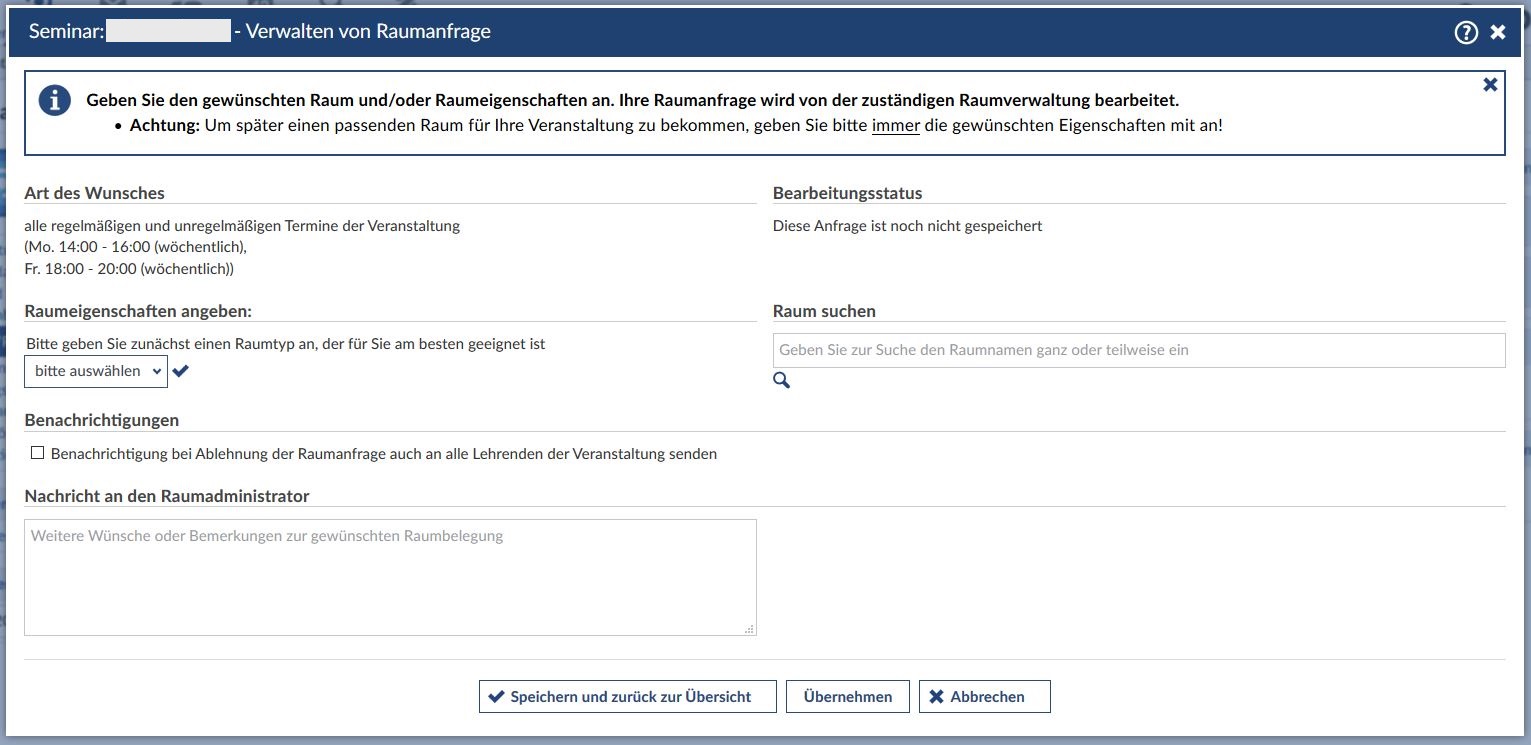Image resolution: width=1531 pixels, height=745 pixels.
Task: Click the 'Art des Wunsches' heading
Action: point(95,193)
